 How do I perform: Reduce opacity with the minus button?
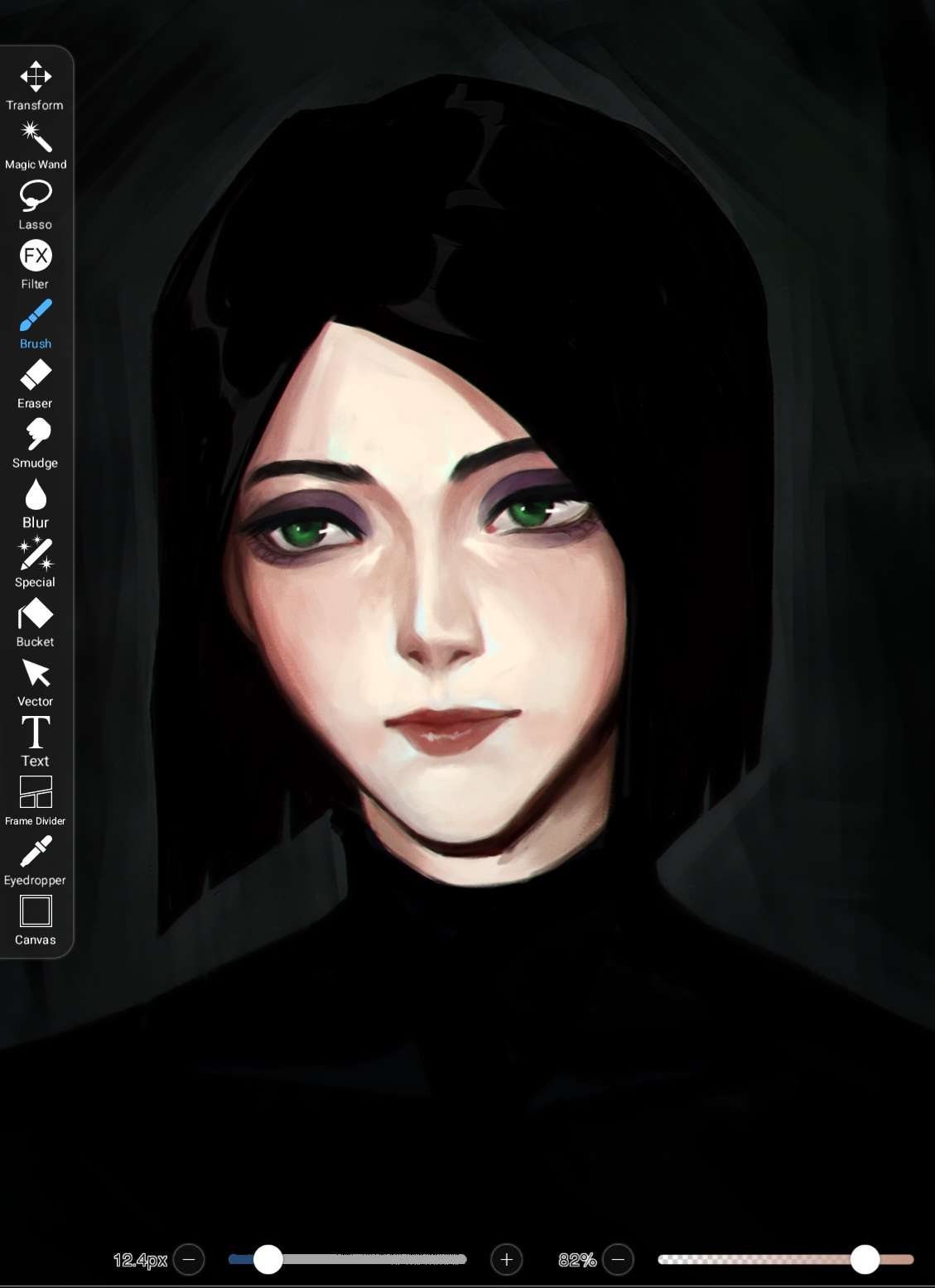coord(618,1260)
